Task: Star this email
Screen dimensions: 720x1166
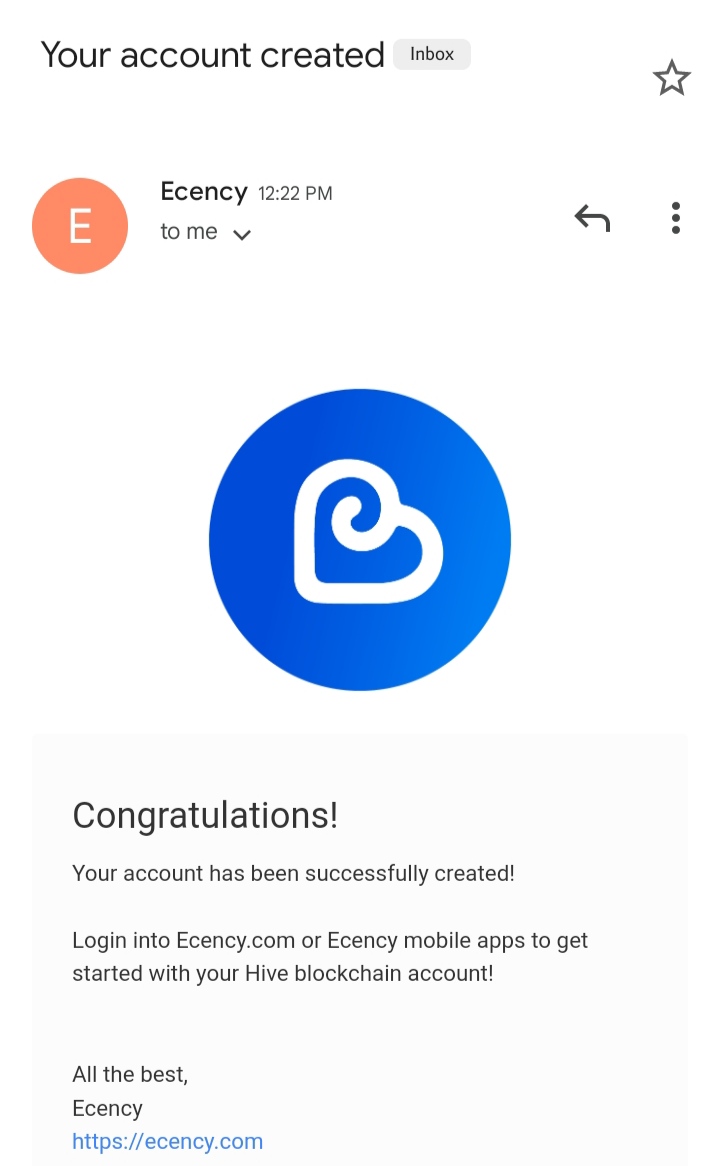Action: tap(672, 78)
